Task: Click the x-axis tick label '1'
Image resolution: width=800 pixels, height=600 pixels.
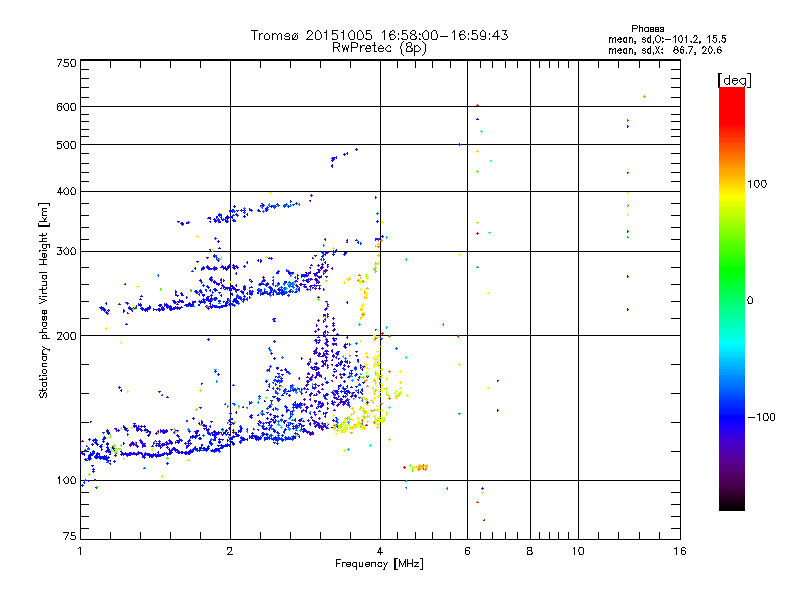Action: pyautogui.click(x=80, y=551)
